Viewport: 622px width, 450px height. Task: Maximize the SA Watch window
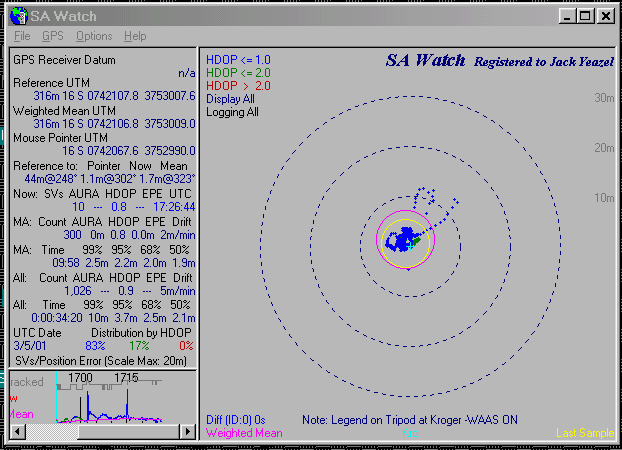click(x=587, y=16)
